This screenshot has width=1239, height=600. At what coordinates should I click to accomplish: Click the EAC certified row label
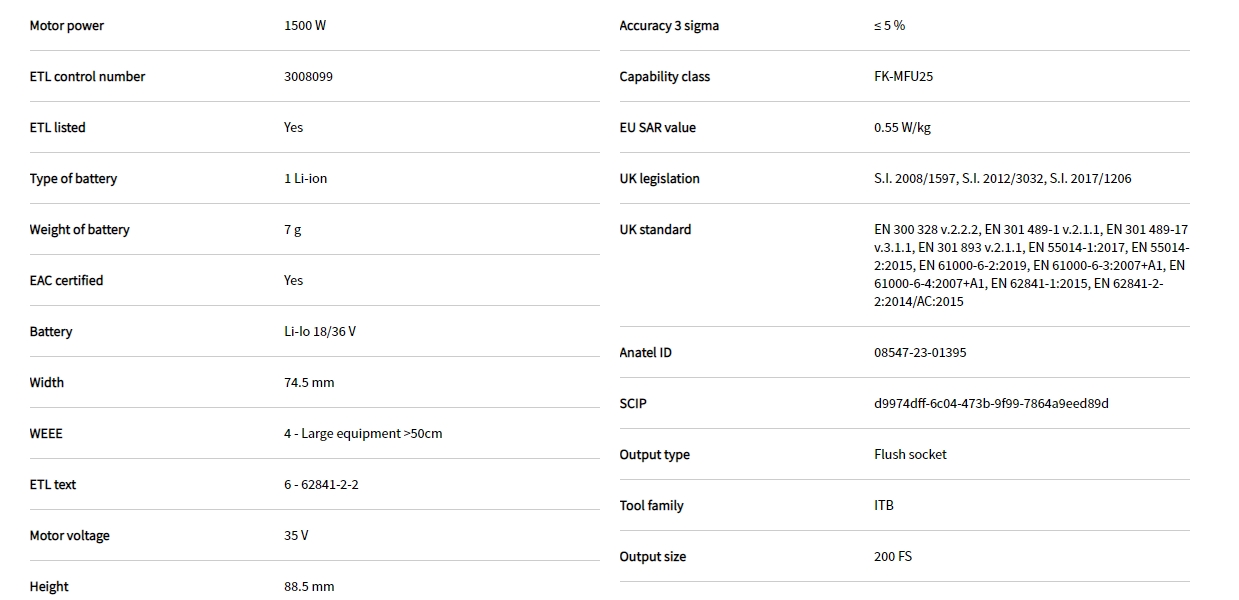coord(66,281)
